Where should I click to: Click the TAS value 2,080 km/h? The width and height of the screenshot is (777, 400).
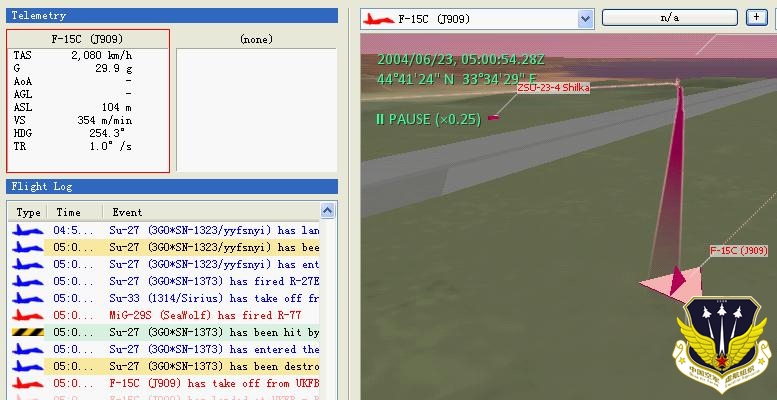[102, 55]
